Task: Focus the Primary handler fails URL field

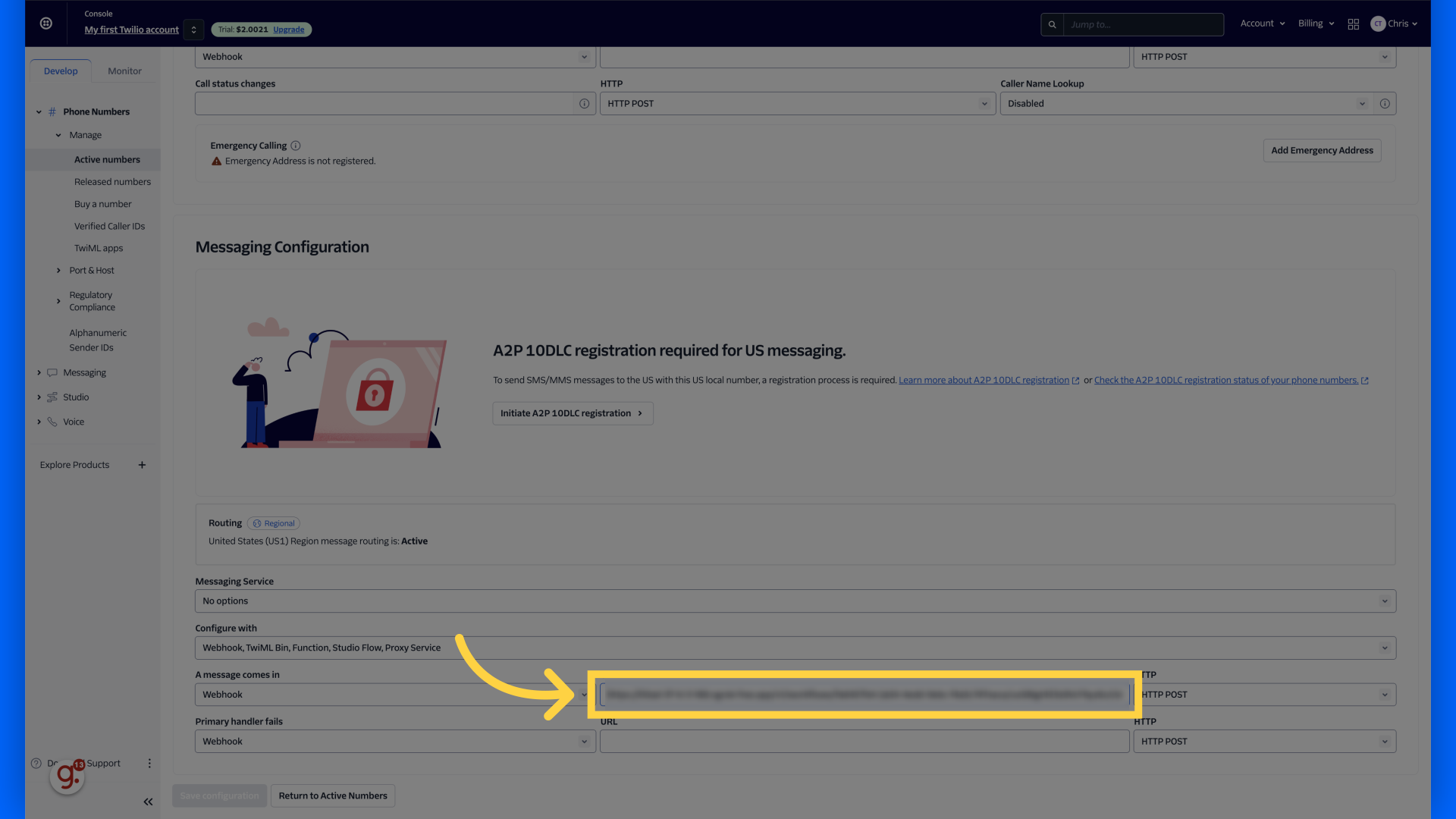Action: [864, 742]
